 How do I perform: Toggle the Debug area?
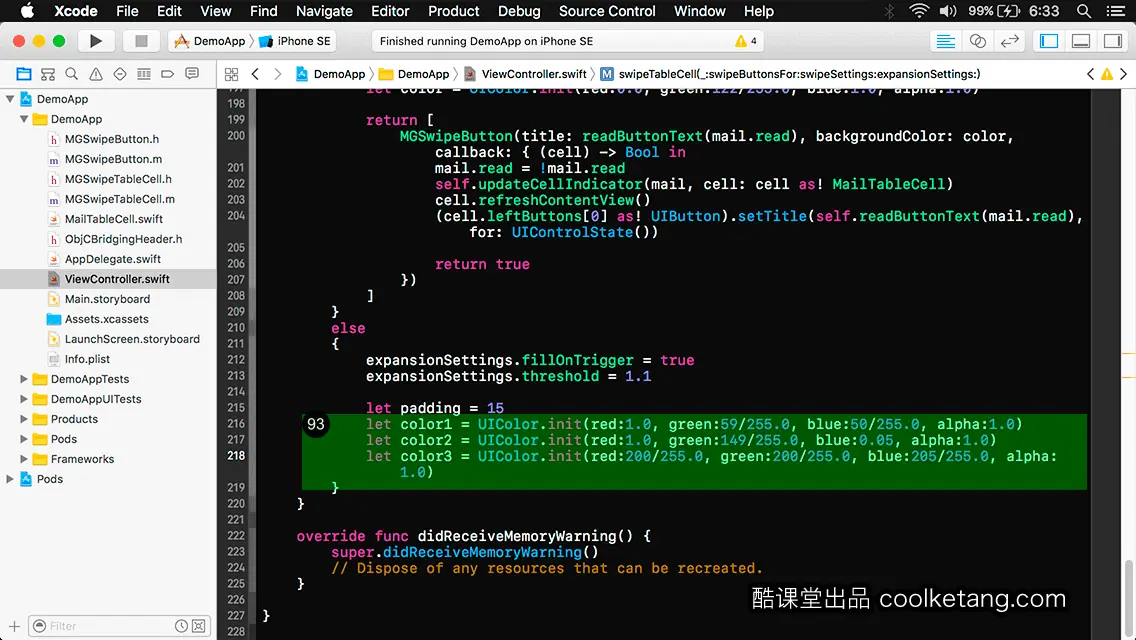tap(1081, 41)
